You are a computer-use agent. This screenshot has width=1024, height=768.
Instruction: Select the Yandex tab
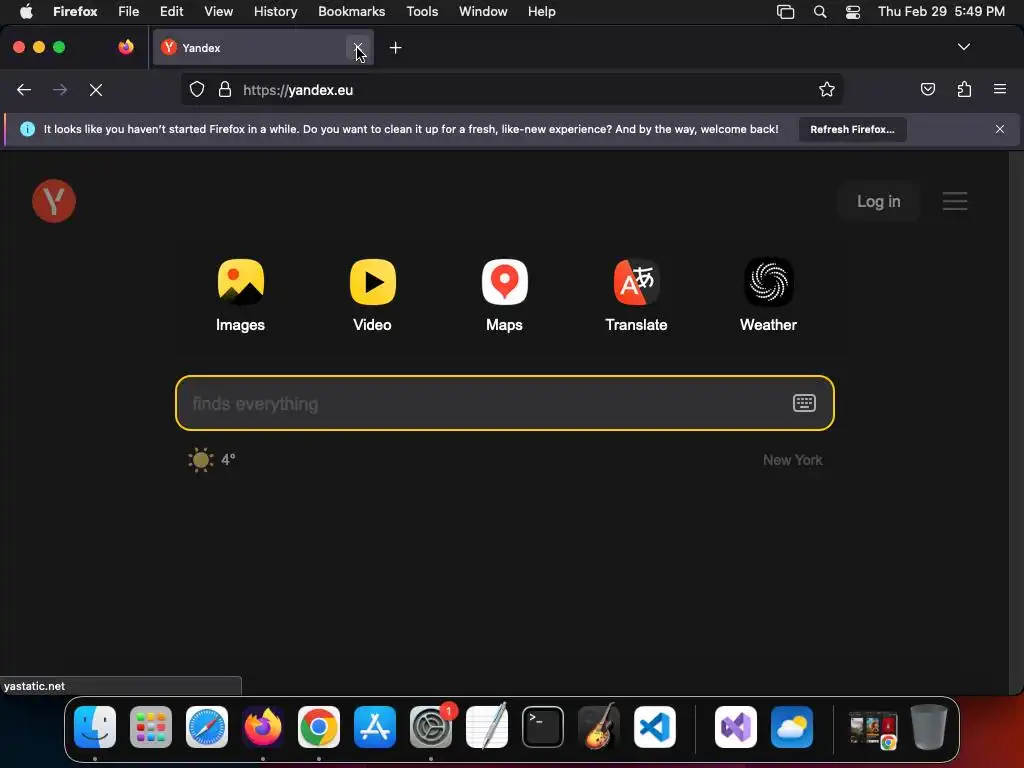[x=263, y=48]
